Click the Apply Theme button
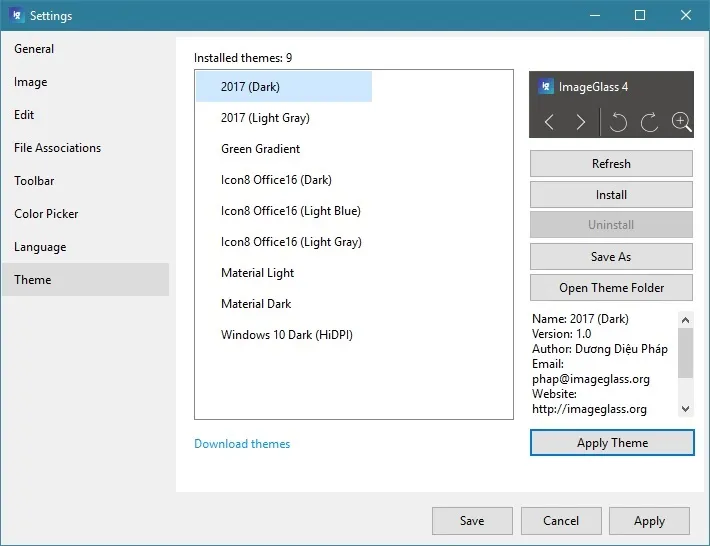Screen dimensions: 710x546 coord(612,442)
